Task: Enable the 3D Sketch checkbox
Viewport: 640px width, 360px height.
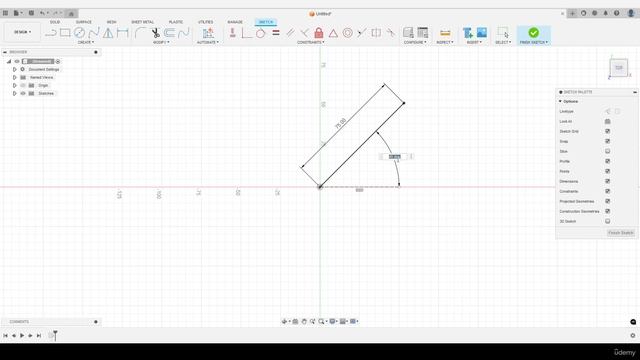Action: click(607, 221)
